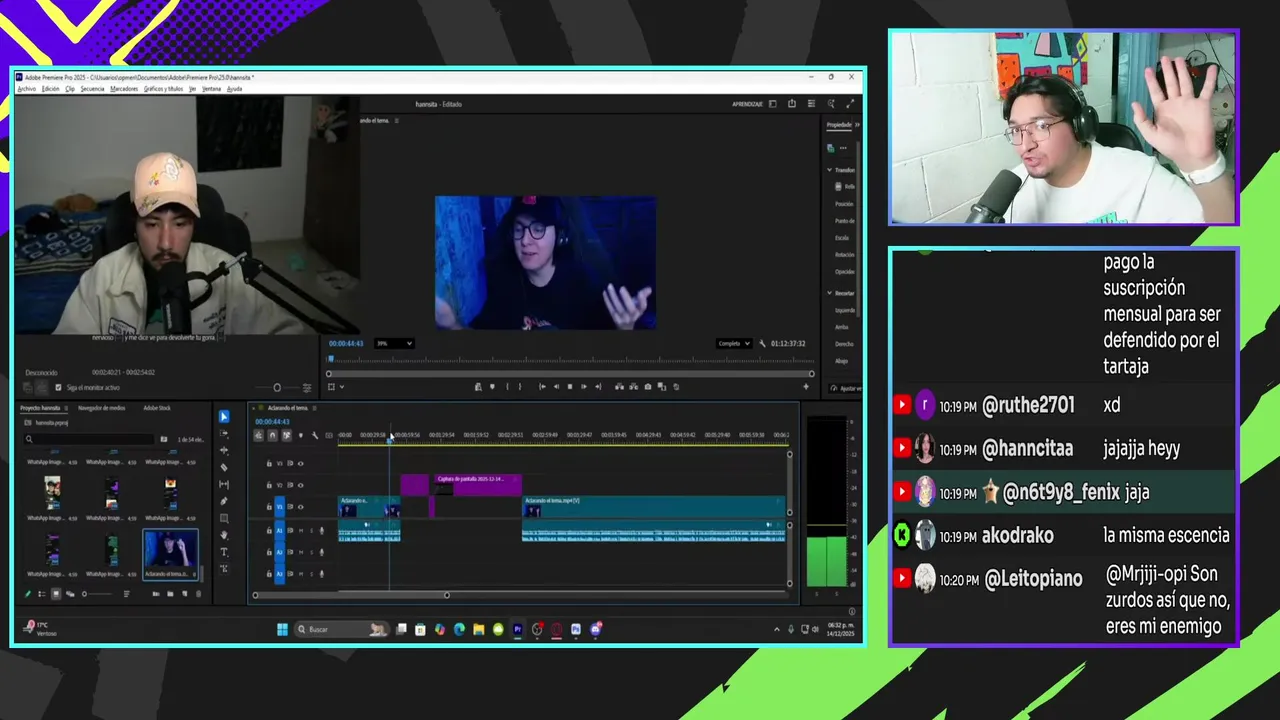This screenshot has width=1280, height=720.
Task: Click the export frame camera icon
Action: (x=647, y=386)
